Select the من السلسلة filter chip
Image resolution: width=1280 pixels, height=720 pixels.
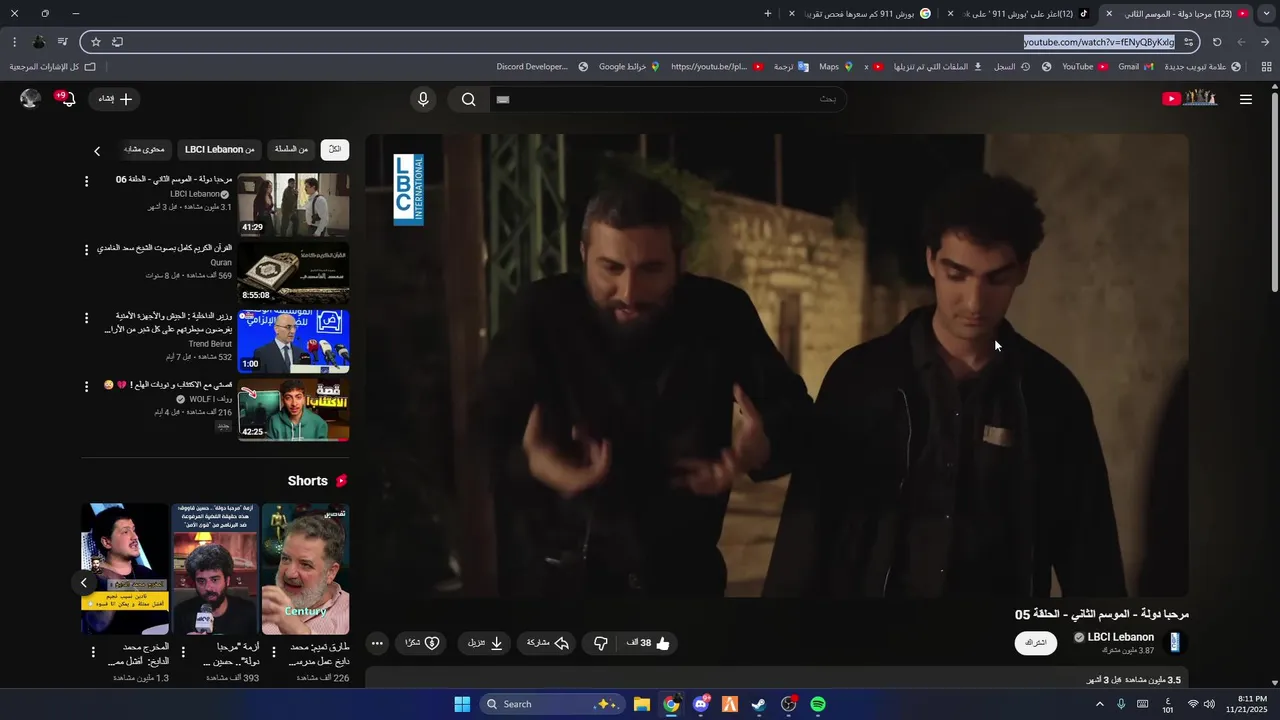point(292,149)
